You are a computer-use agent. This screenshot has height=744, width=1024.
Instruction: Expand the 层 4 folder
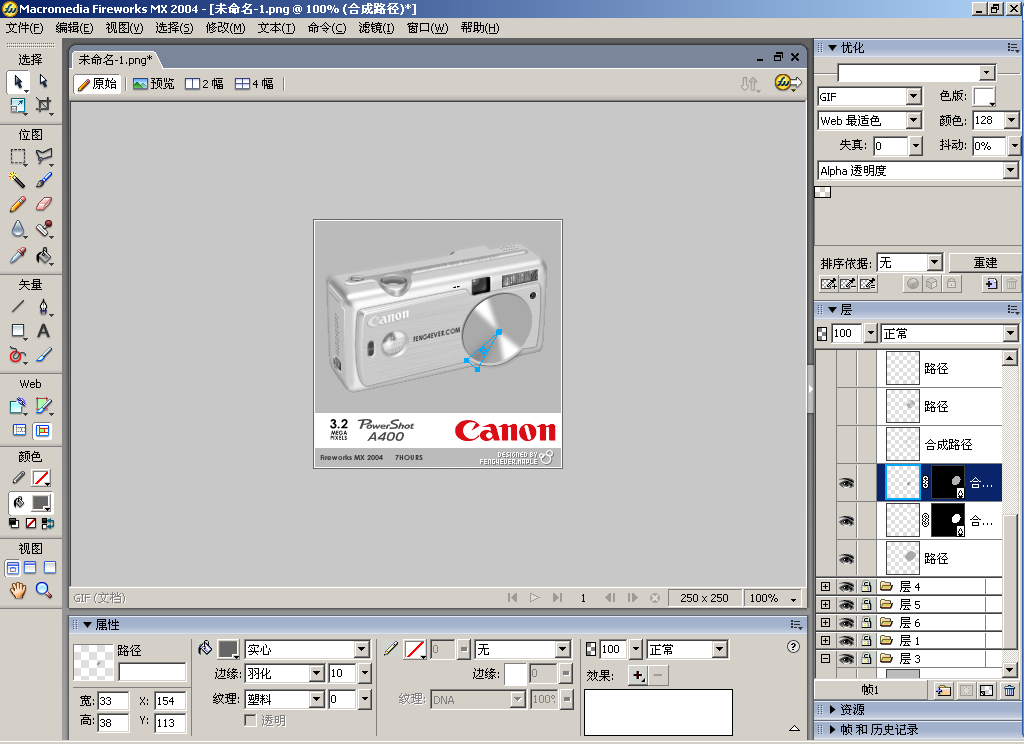825,587
